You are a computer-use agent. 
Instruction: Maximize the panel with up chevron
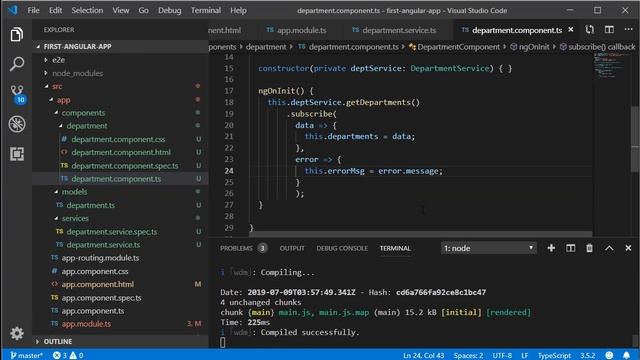609,248
